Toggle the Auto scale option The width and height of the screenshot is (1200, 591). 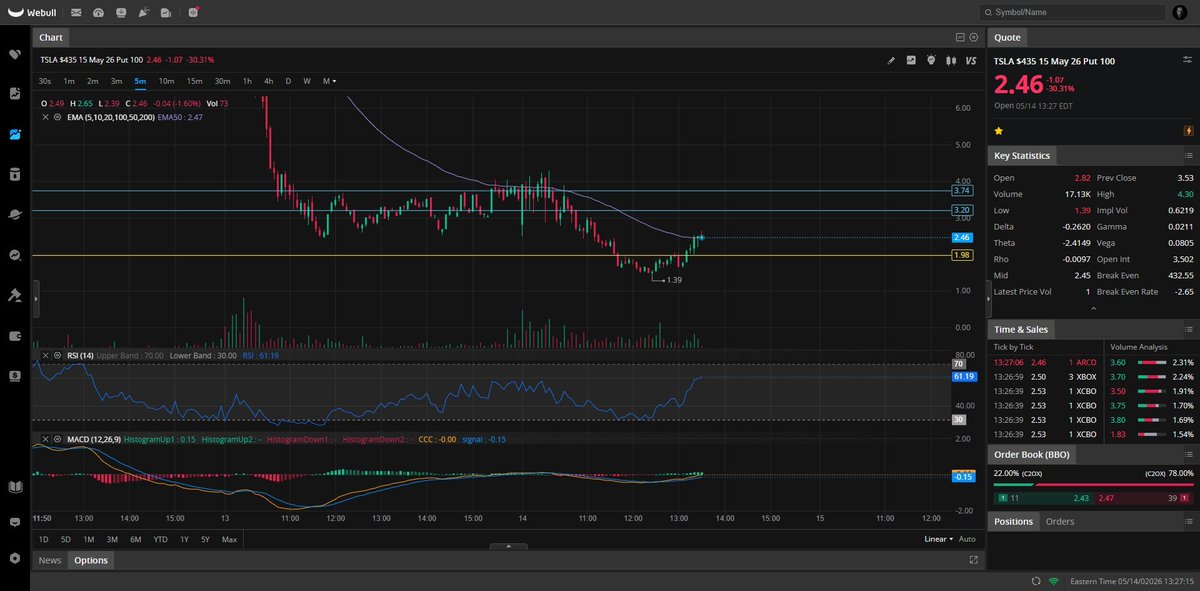coord(967,539)
